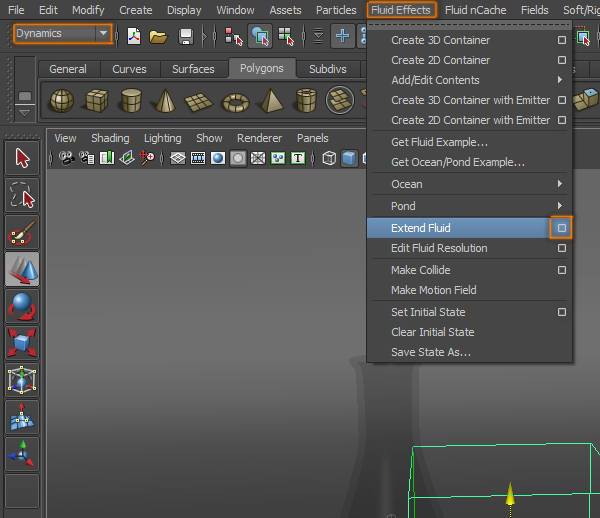Create a polygon torus from shelf
600x518 pixels.
pos(235,101)
